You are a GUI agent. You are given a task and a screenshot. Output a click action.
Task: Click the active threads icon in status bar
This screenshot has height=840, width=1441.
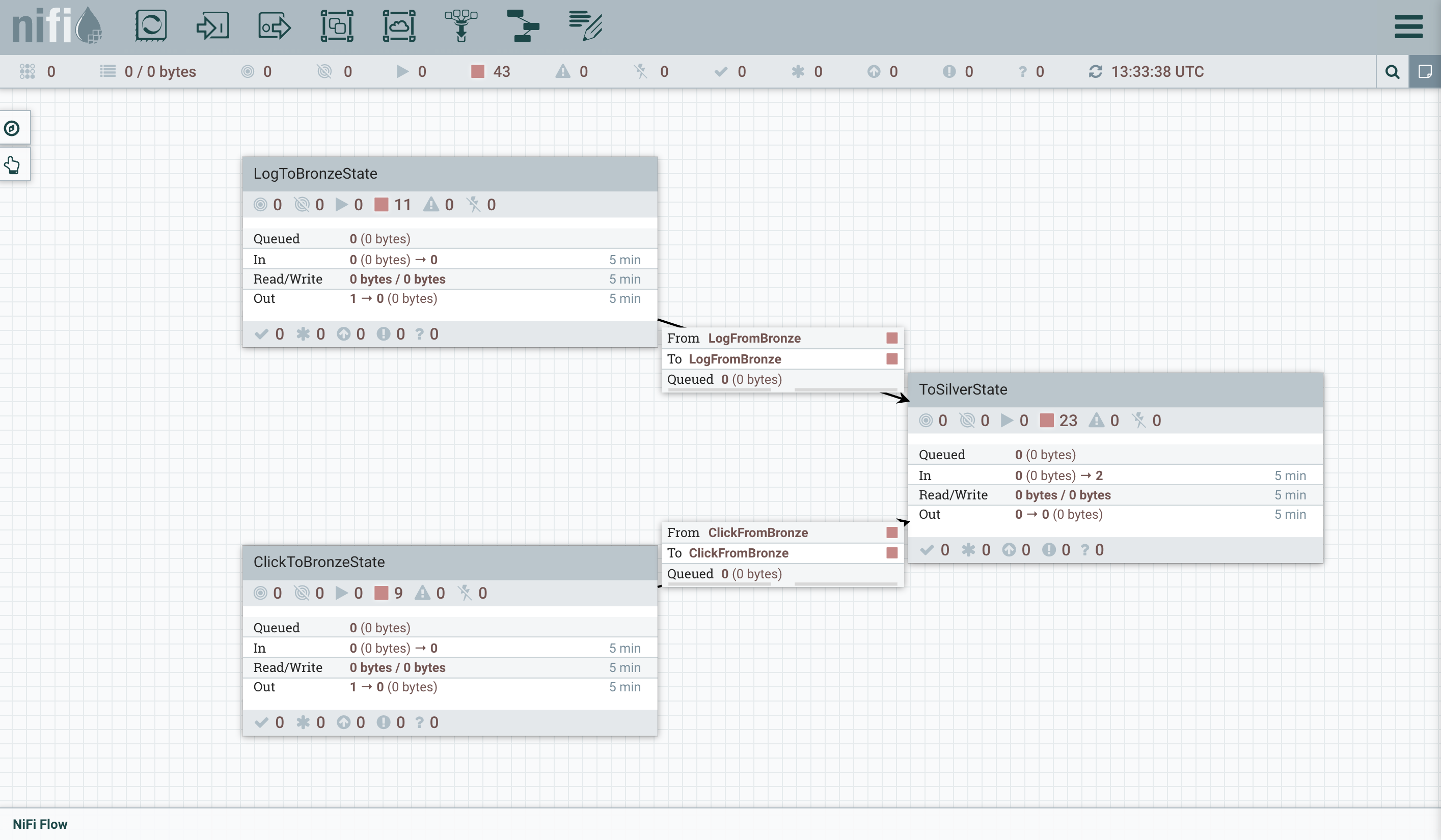coord(27,71)
